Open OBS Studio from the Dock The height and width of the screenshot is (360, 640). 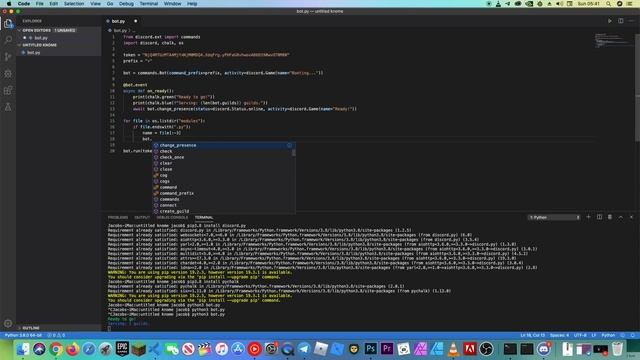click(486, 349)
